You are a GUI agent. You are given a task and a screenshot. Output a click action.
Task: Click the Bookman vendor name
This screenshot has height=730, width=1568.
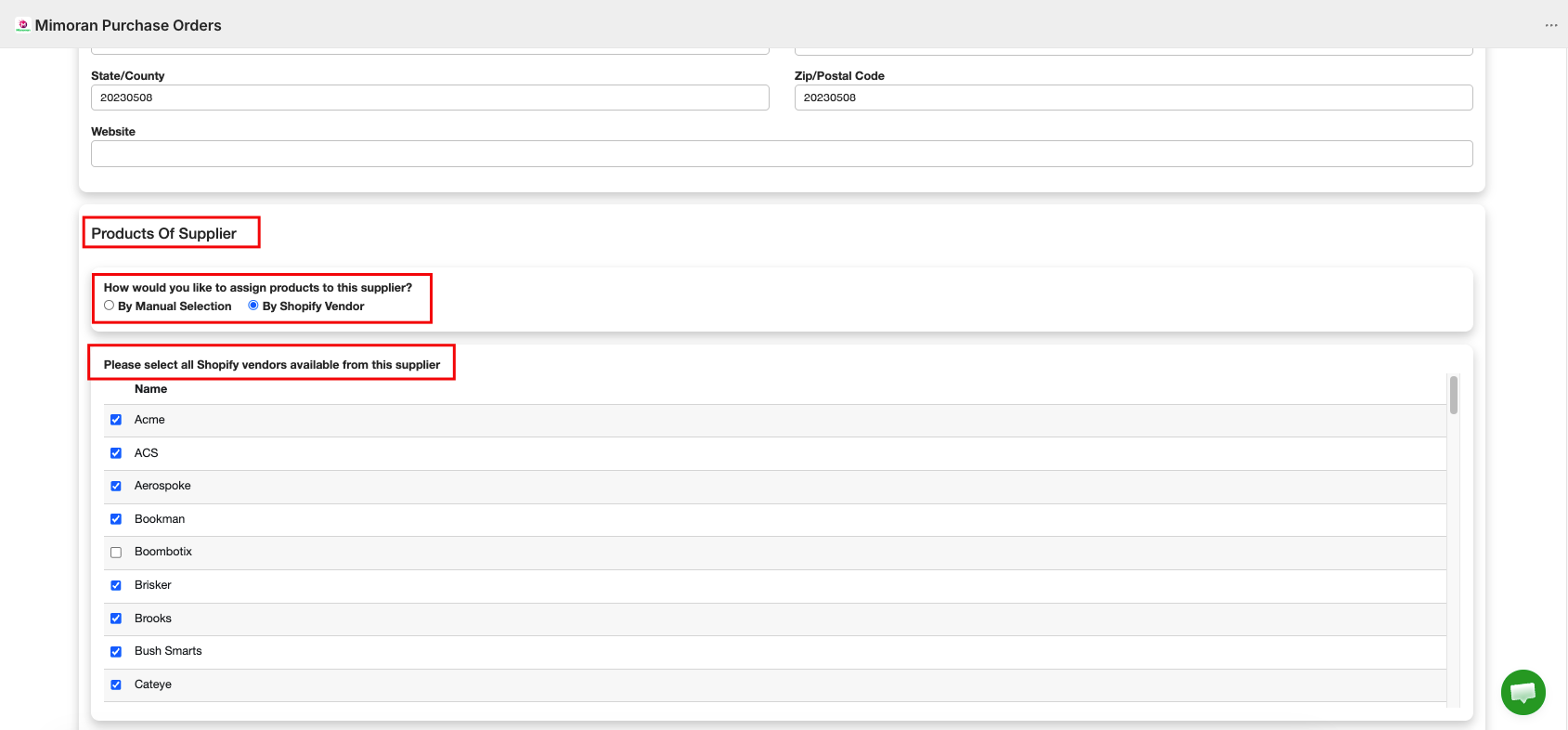(160, 519)
